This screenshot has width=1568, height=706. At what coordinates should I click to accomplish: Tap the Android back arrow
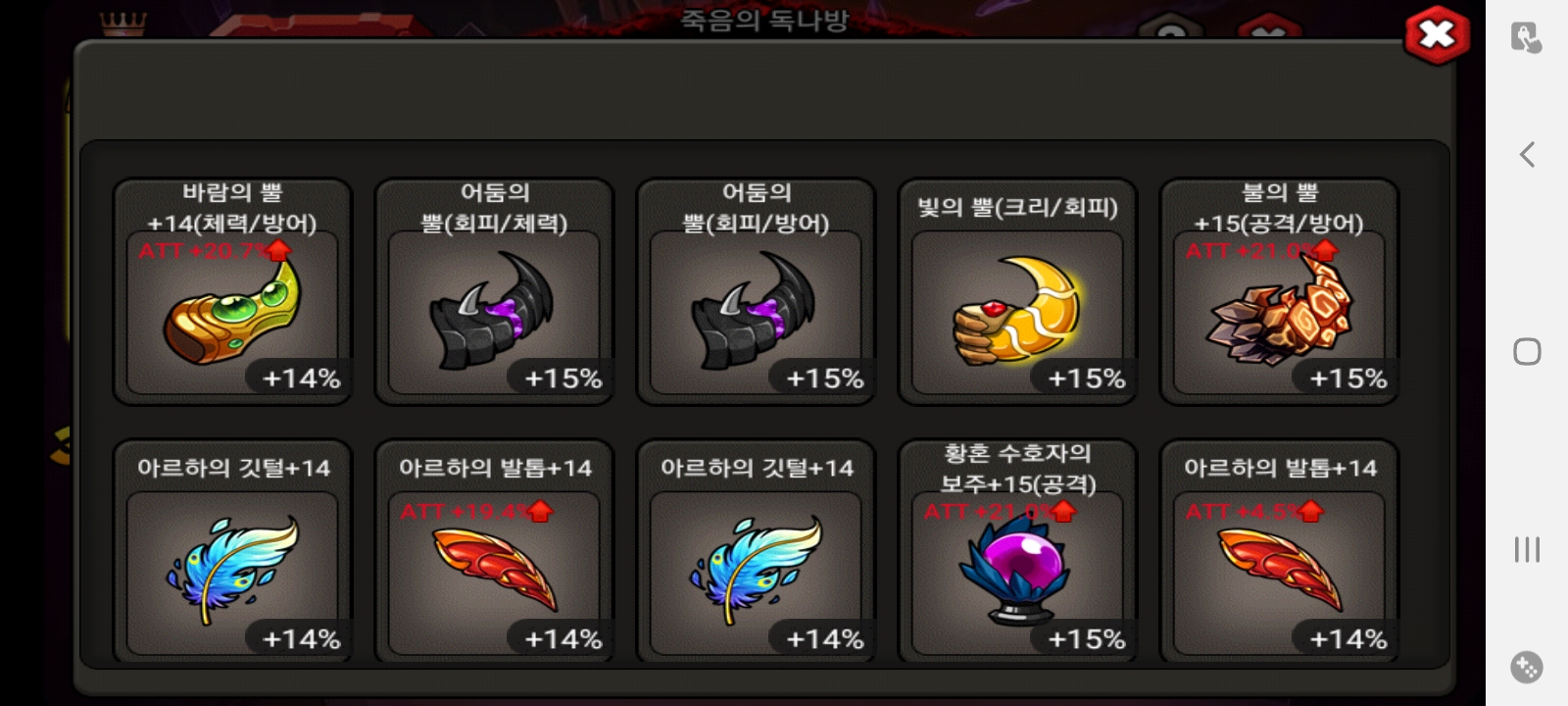click(x=1527, y=154)
